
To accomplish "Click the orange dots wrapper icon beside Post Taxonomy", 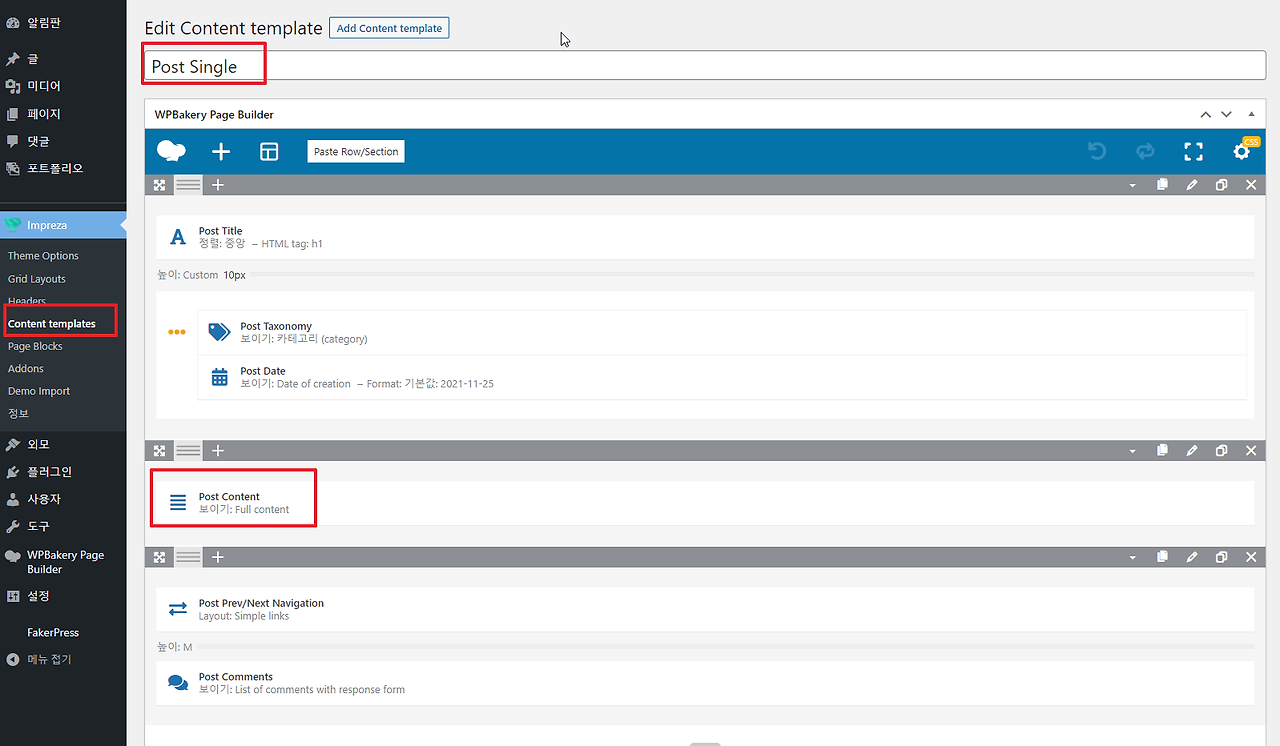I will (177, 332).
